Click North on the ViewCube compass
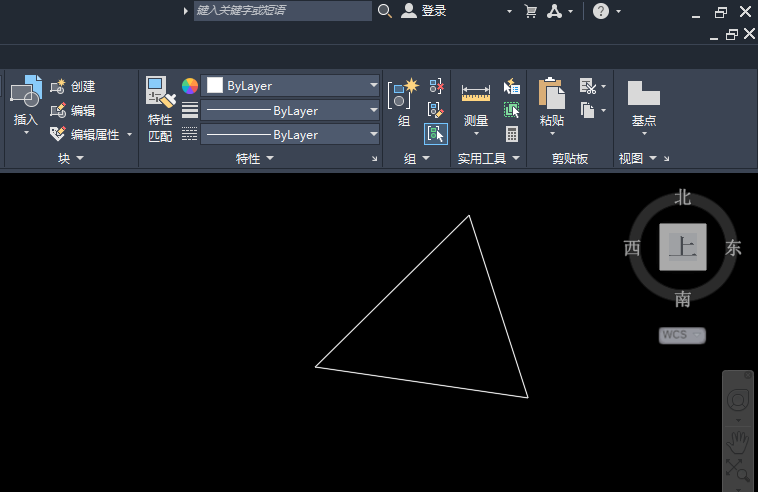The image size is (758, 492). pos(683,197)
